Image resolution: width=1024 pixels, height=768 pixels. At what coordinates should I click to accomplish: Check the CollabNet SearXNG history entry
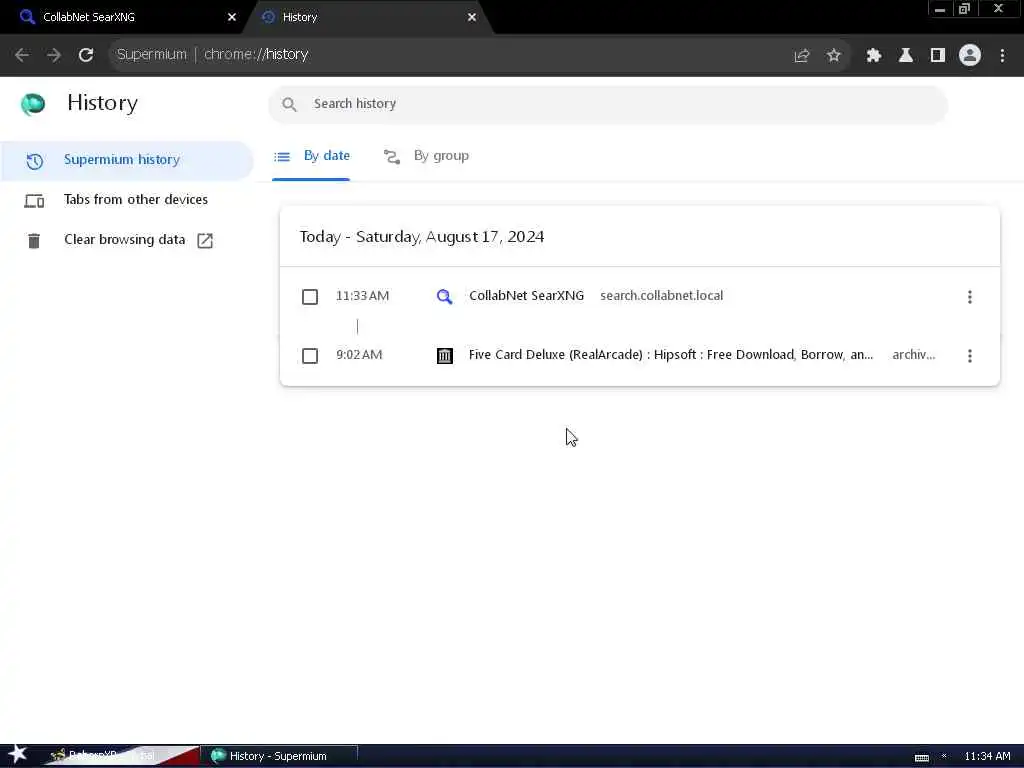pyautogui.click(x=310, y=297)
